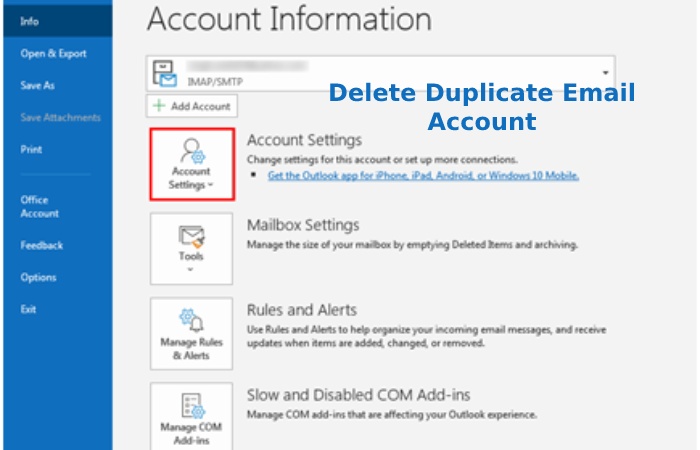Screen dimensions: 700x450
Task: Open Manage COM Add-ins
Action: tap(192, 416)
